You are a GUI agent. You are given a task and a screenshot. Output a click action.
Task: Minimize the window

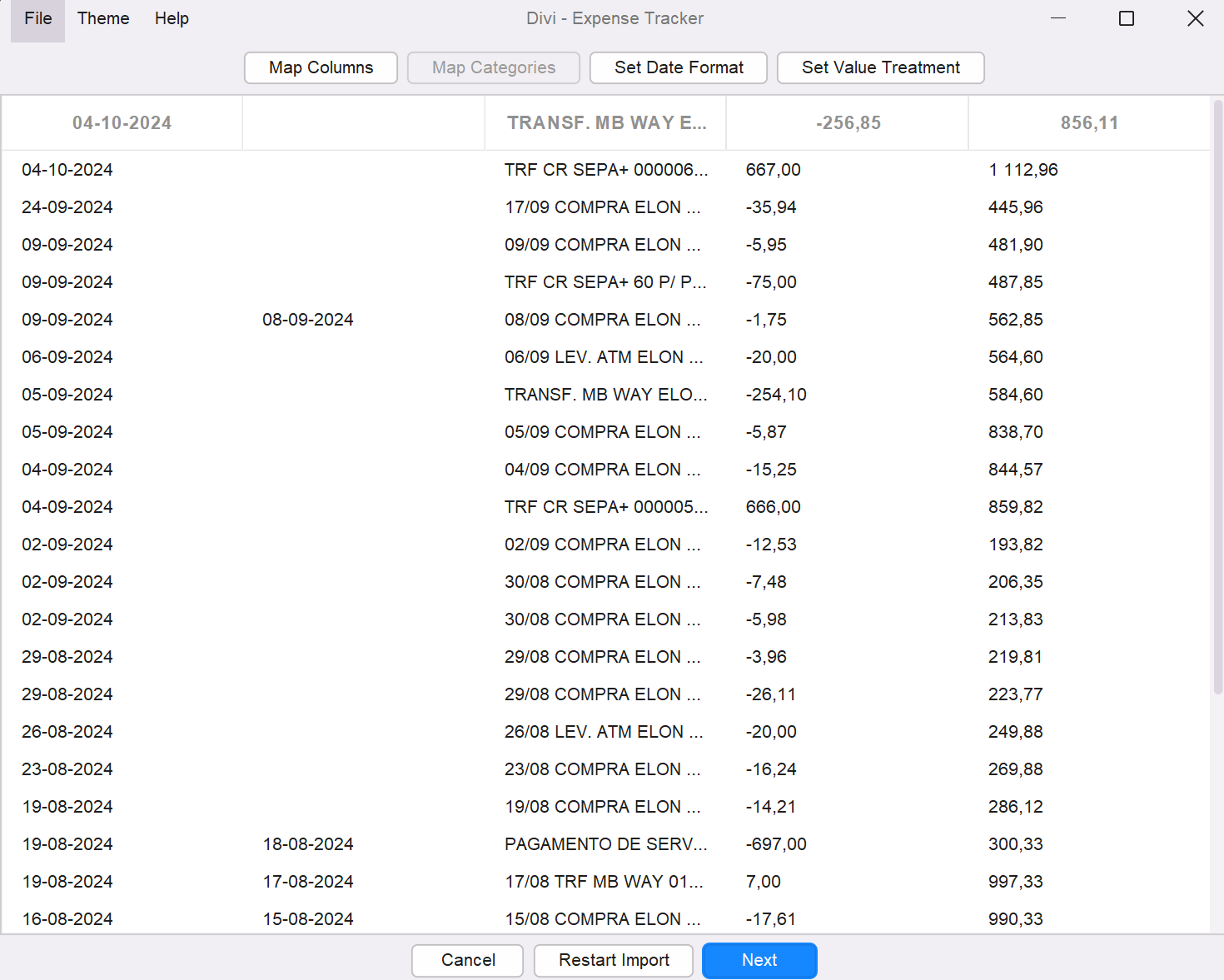click(x=1058, y=18)
